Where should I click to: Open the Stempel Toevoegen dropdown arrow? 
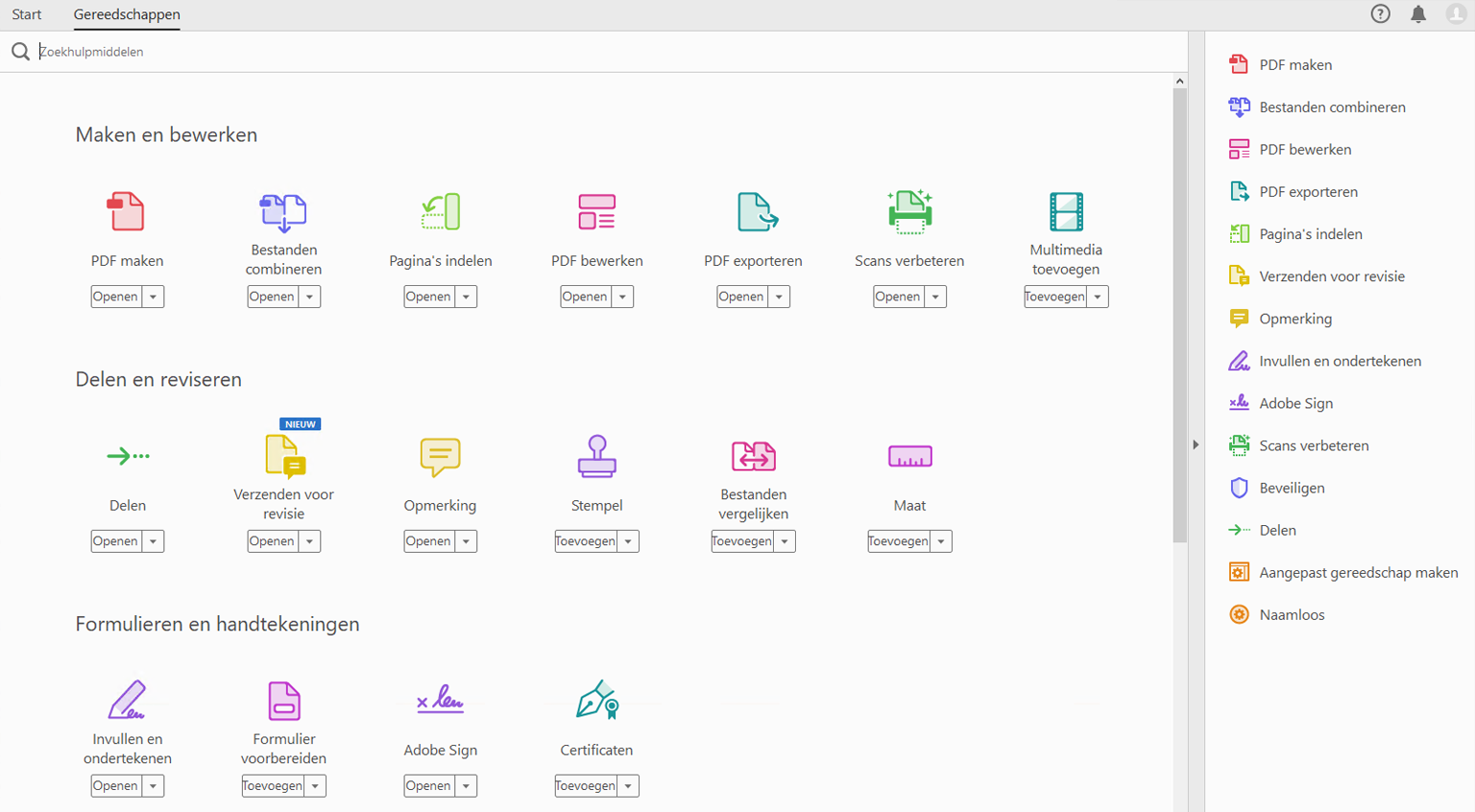628,541
